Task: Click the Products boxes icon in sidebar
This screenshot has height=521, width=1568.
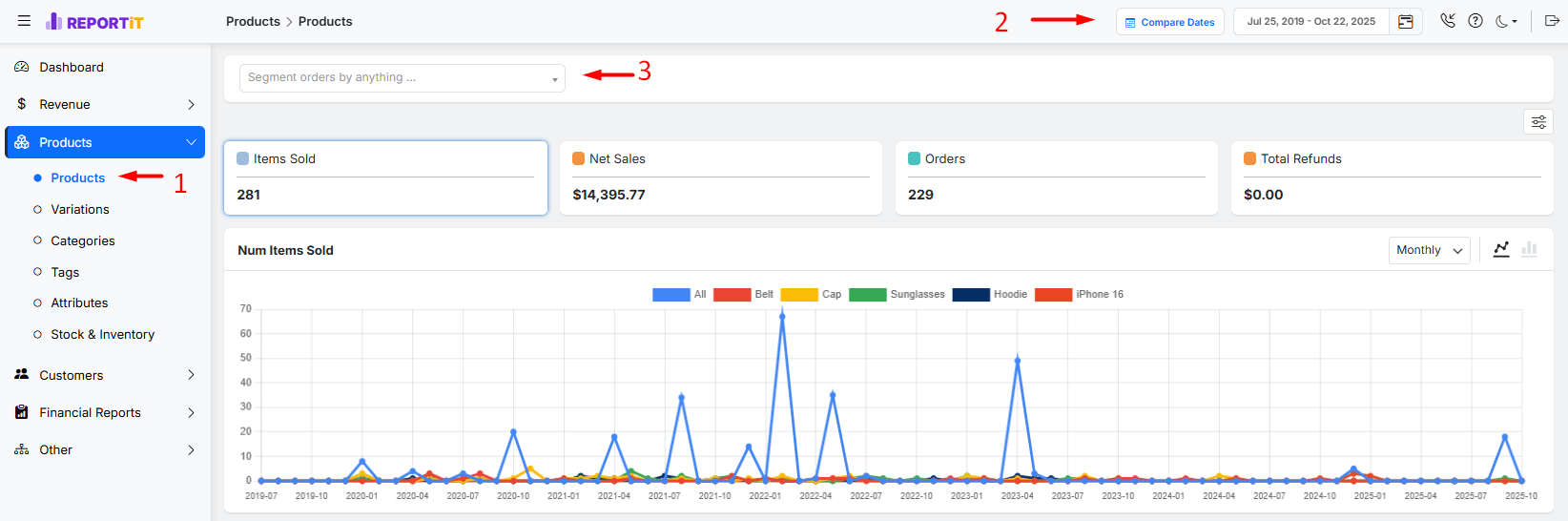Action: click(22, 142)
